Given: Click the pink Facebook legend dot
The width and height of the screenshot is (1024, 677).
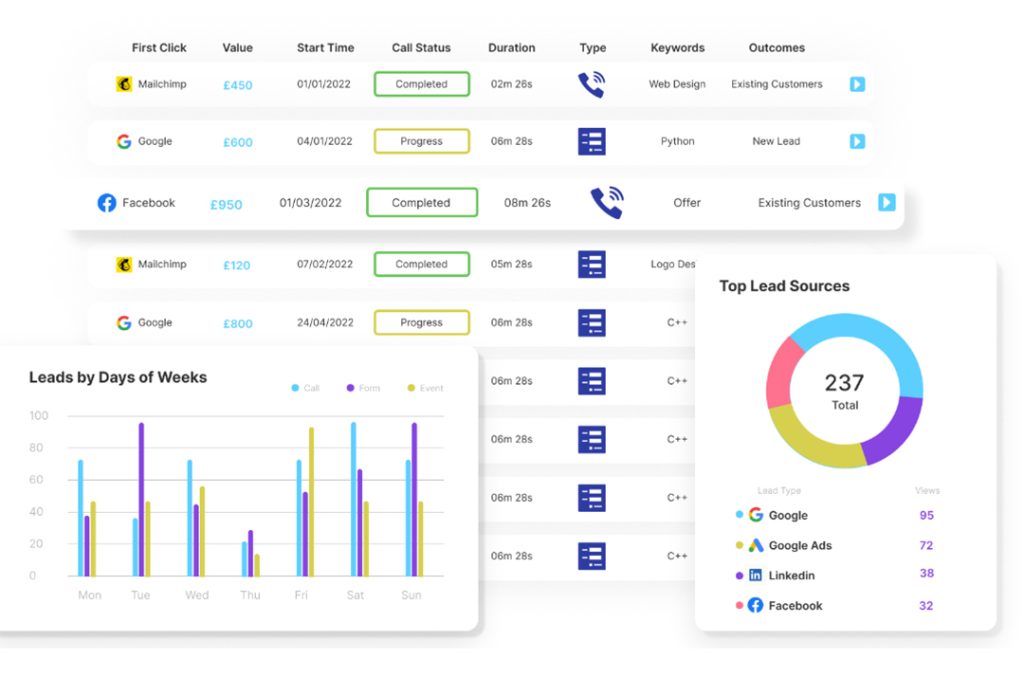Looking at the screenshot, I should click(x=739, y=606).
